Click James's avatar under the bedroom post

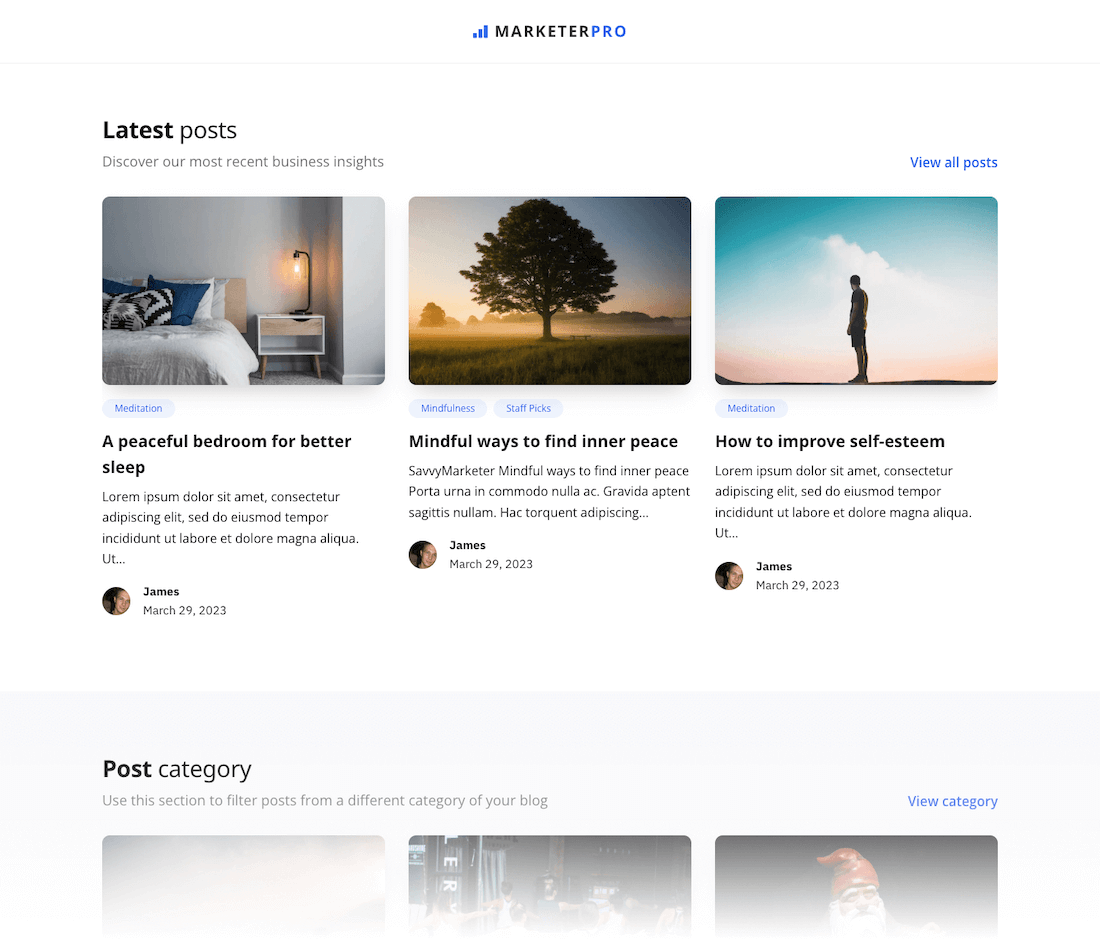point(116,601)
